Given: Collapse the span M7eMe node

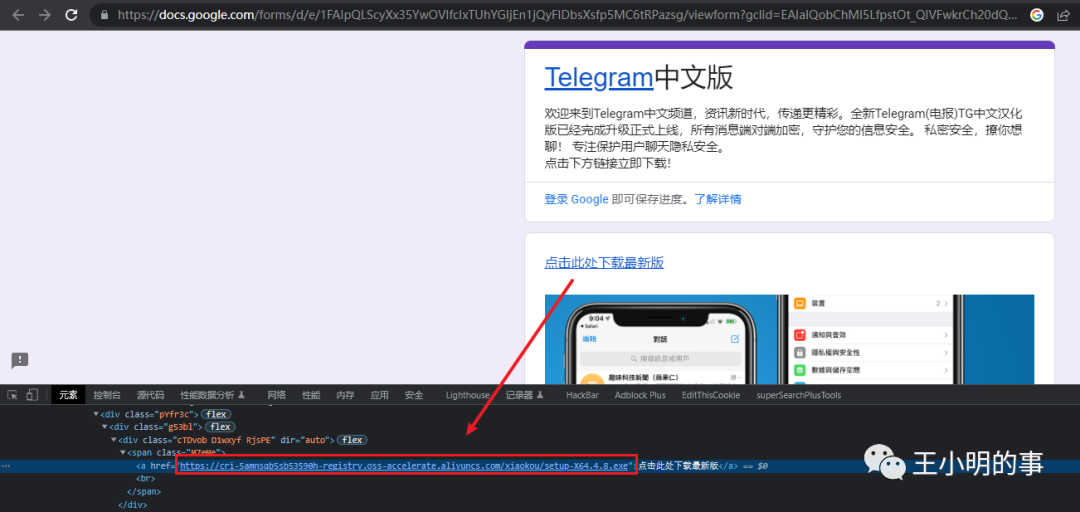Looking at the screenshot, I should (x=123, y=453).
